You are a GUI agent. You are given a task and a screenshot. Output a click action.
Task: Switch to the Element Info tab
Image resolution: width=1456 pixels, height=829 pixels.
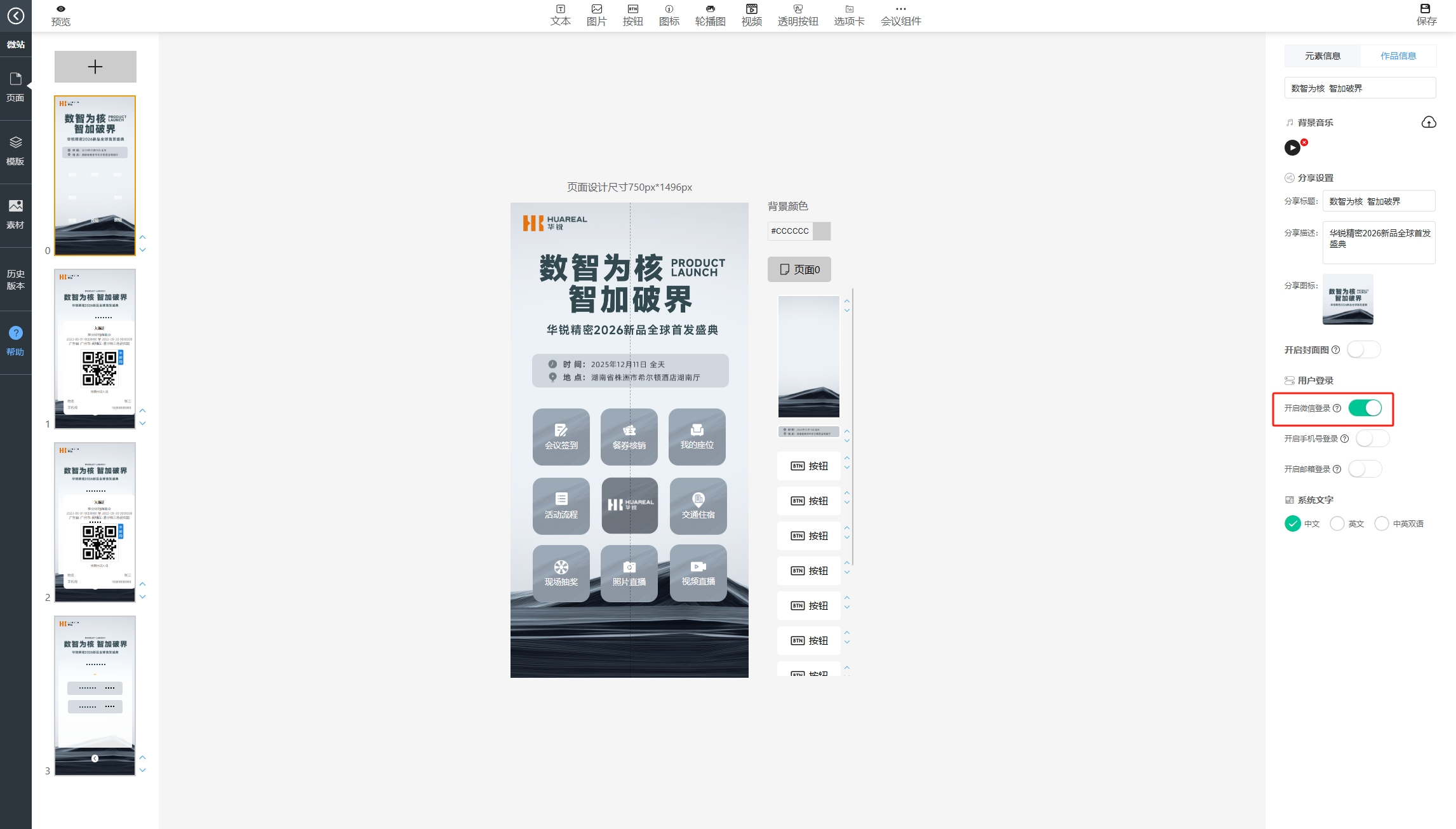(x=1323, y=56)
